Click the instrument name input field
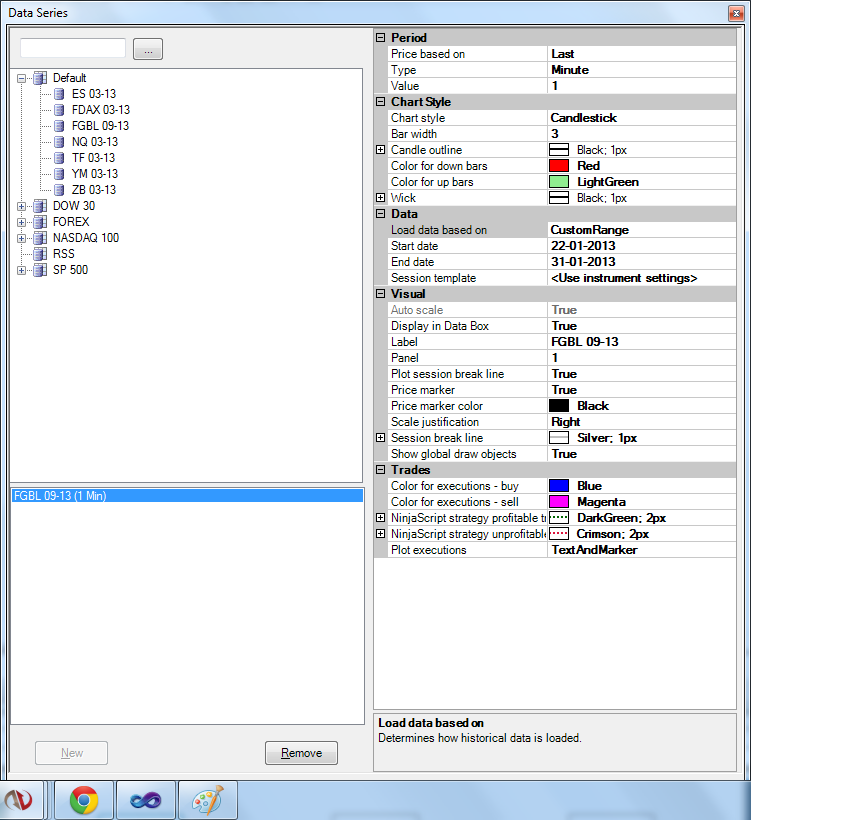 tap(73, 49)
